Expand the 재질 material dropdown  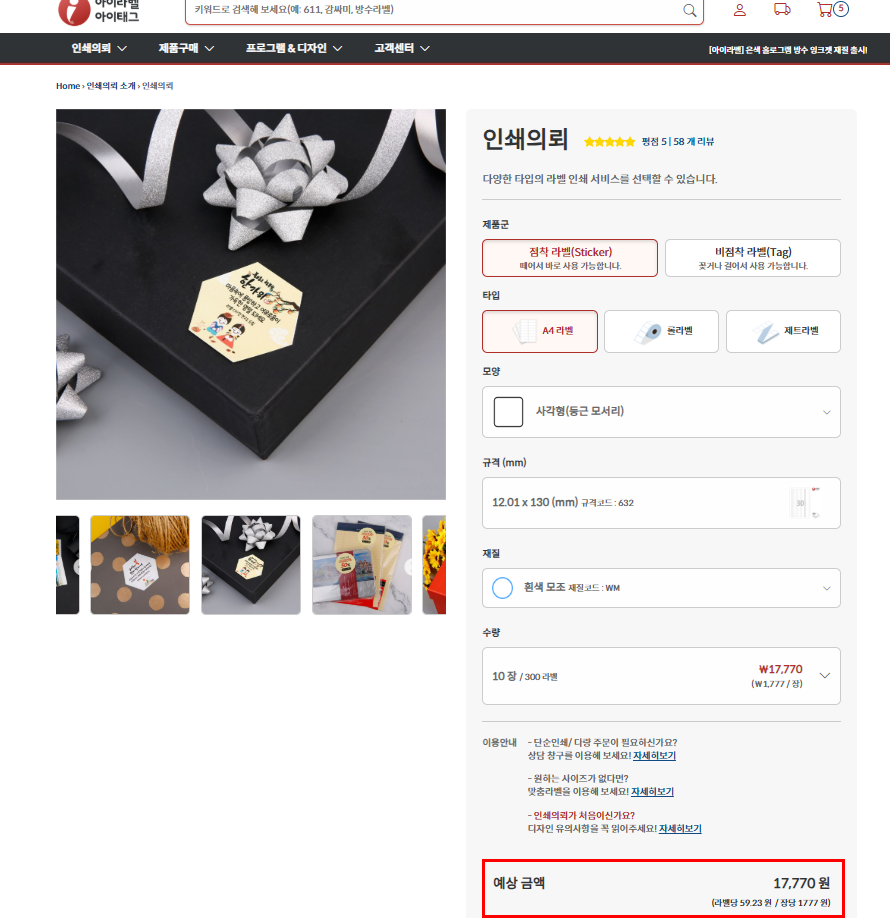point(661,588)
